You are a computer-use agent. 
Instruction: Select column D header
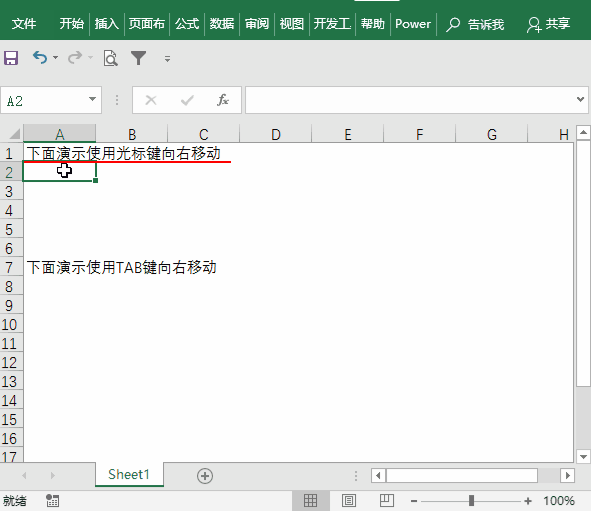pos(276,134)
